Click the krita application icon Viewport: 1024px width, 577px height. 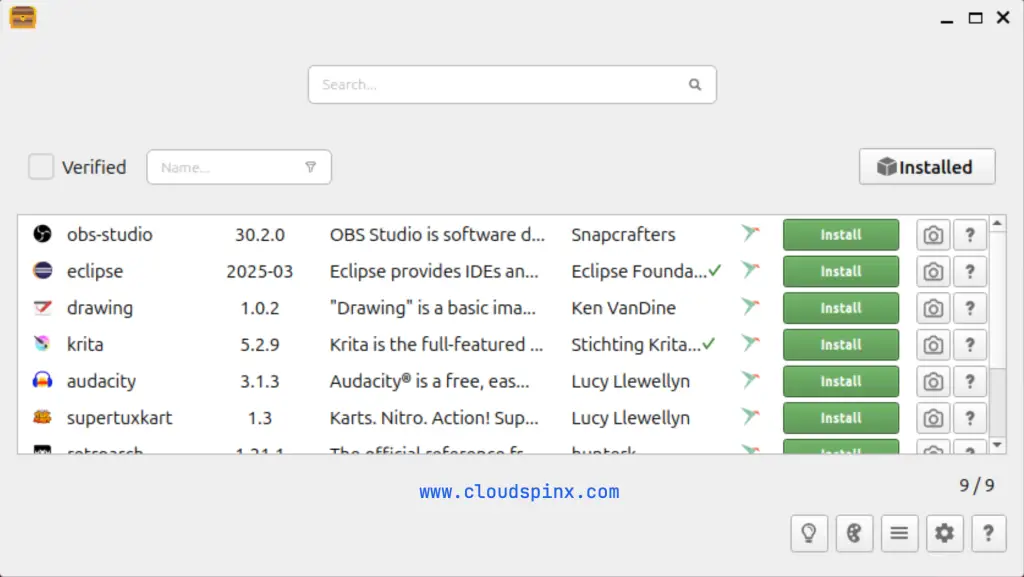click(x=41, y=344)
